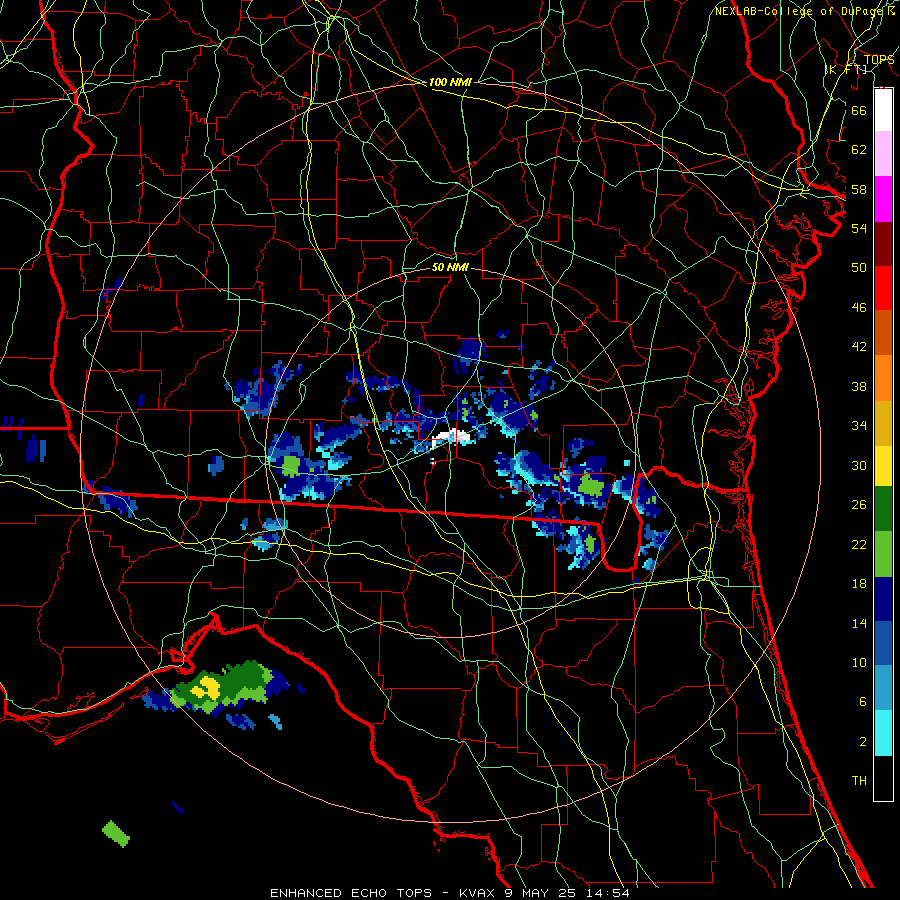Click the isolated green parallelogram echo at lower left
The image size is (900, 900).
click(x=116, y=833)
